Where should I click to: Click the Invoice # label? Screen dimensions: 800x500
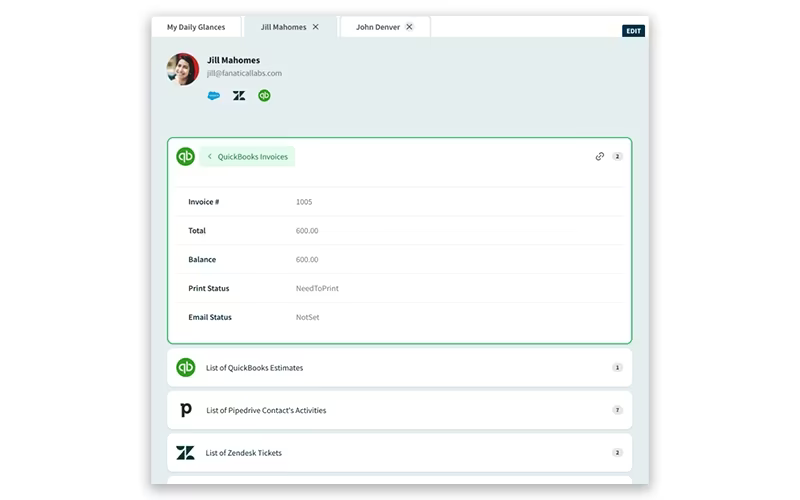(204, 202)
